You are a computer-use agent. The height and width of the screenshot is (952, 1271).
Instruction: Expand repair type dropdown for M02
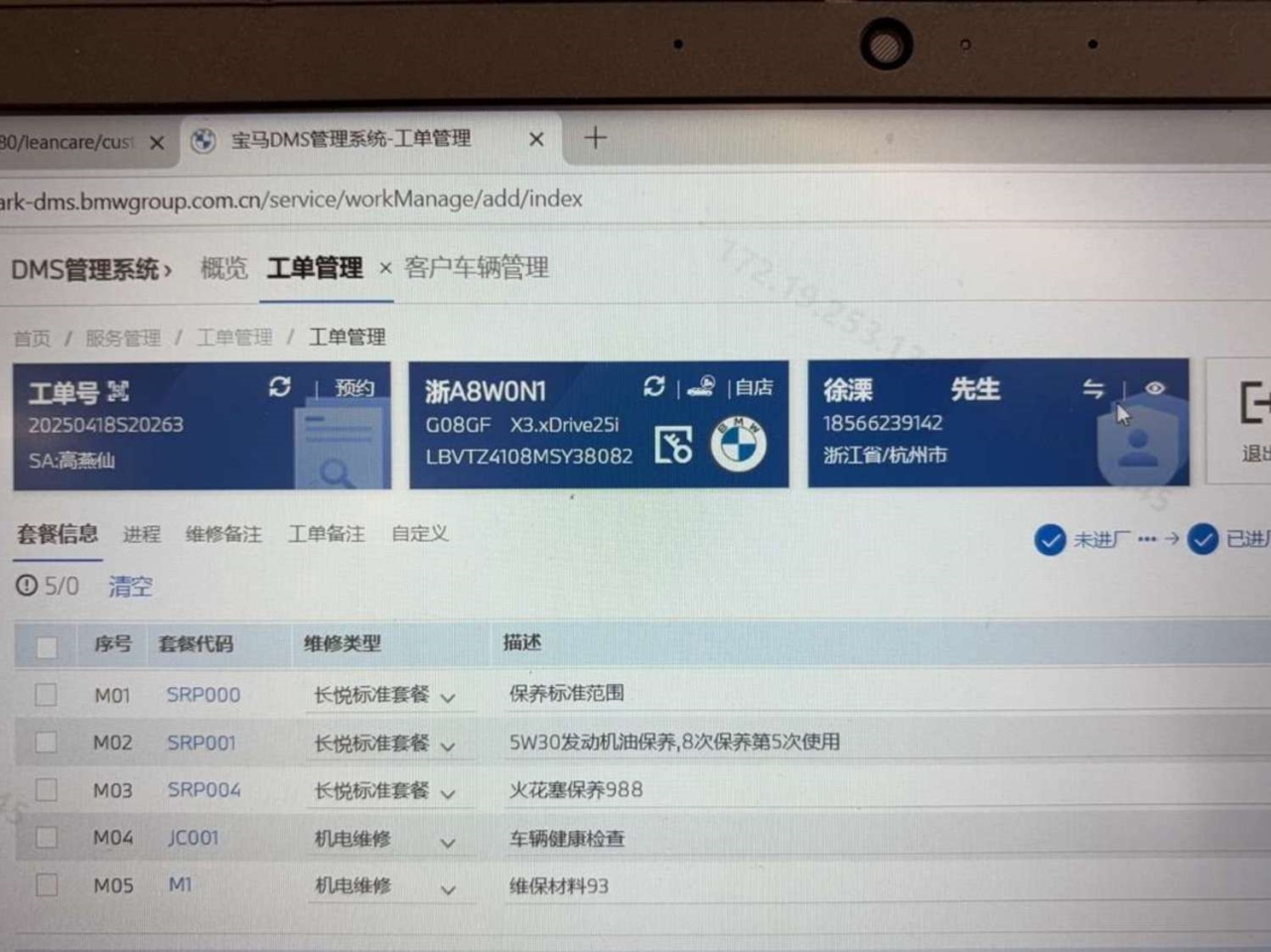[x=448, y=746]
